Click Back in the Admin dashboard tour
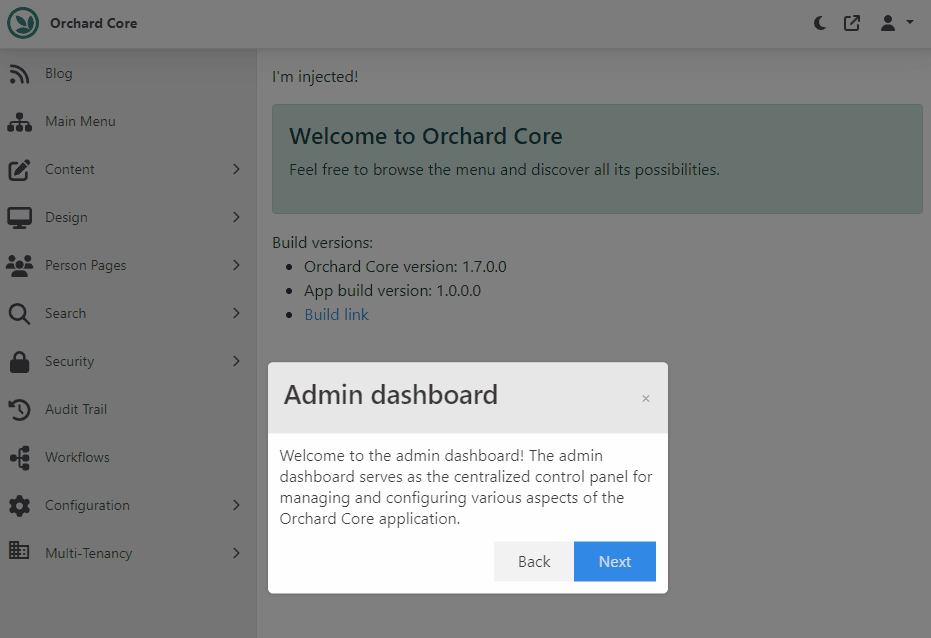The width and height of the screenshot is (931, 638). [534, 561]
